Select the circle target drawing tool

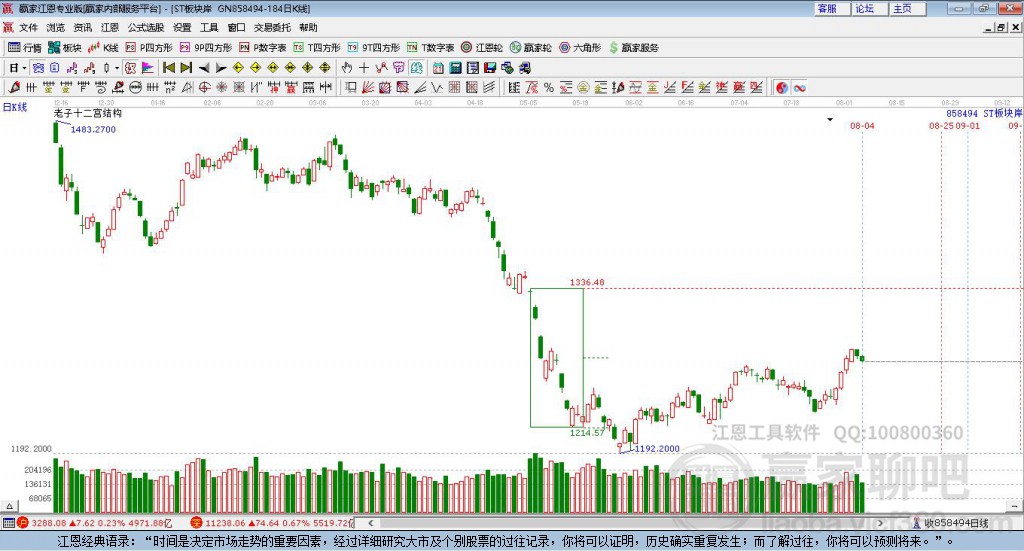pos(204,87)
